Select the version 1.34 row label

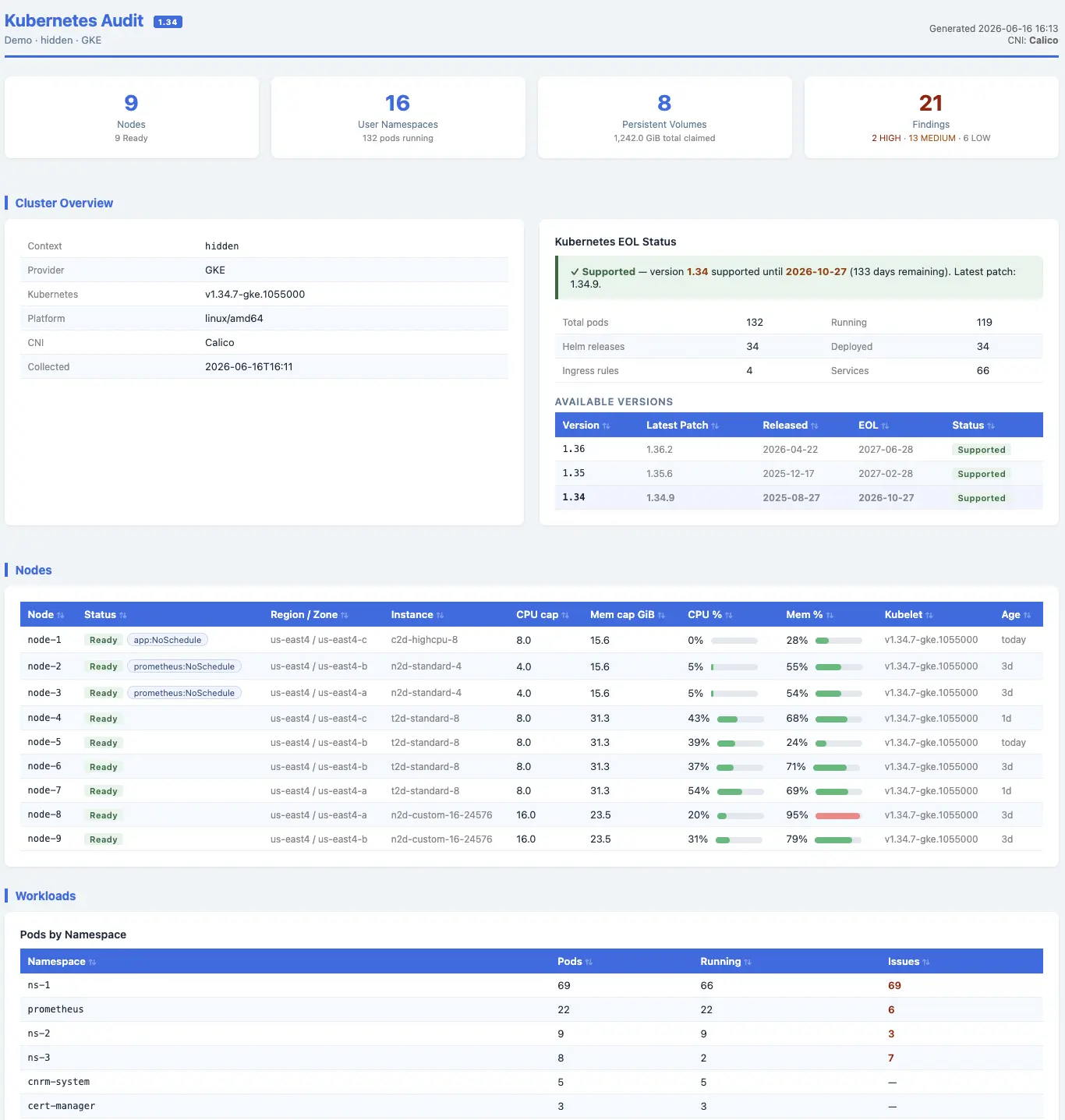pyautogui.click(x=574, y=497)
